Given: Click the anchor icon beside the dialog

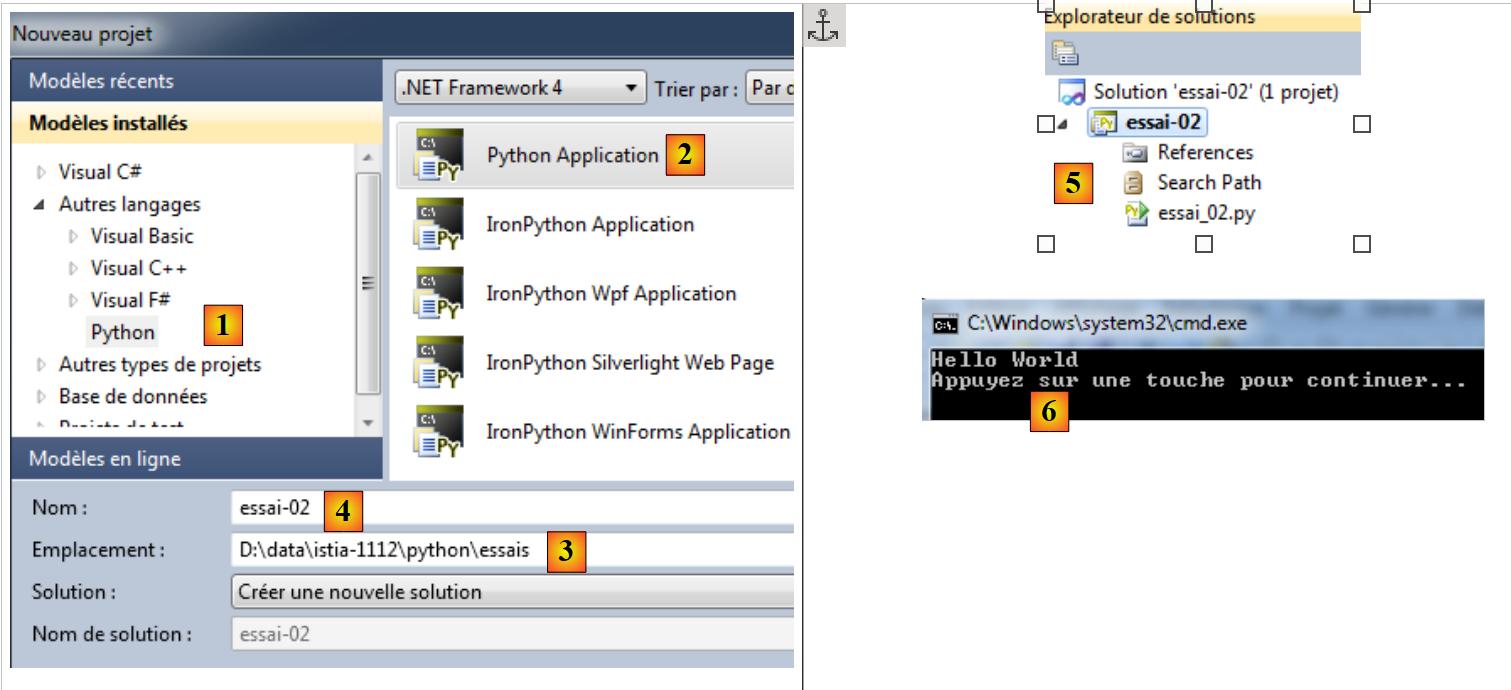Looking at the screenshot, I should pyautogui.click(x=824, y=26).
